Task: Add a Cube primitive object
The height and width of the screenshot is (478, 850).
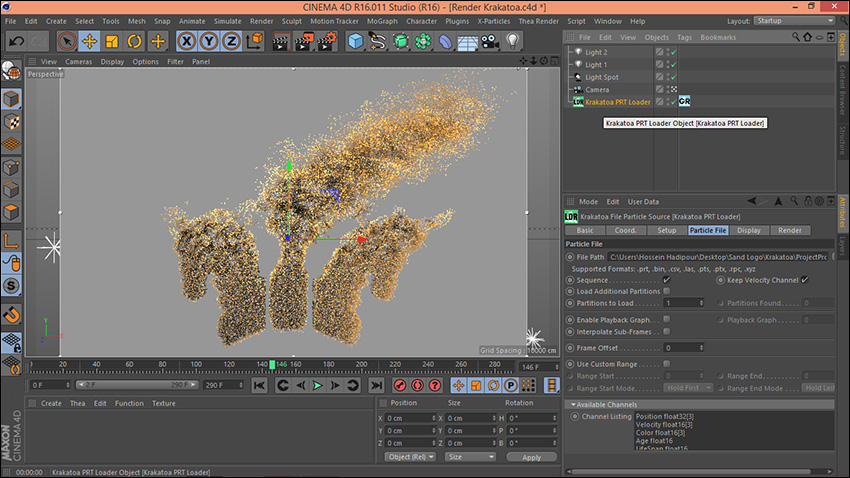Action: [x=356, y=41]
